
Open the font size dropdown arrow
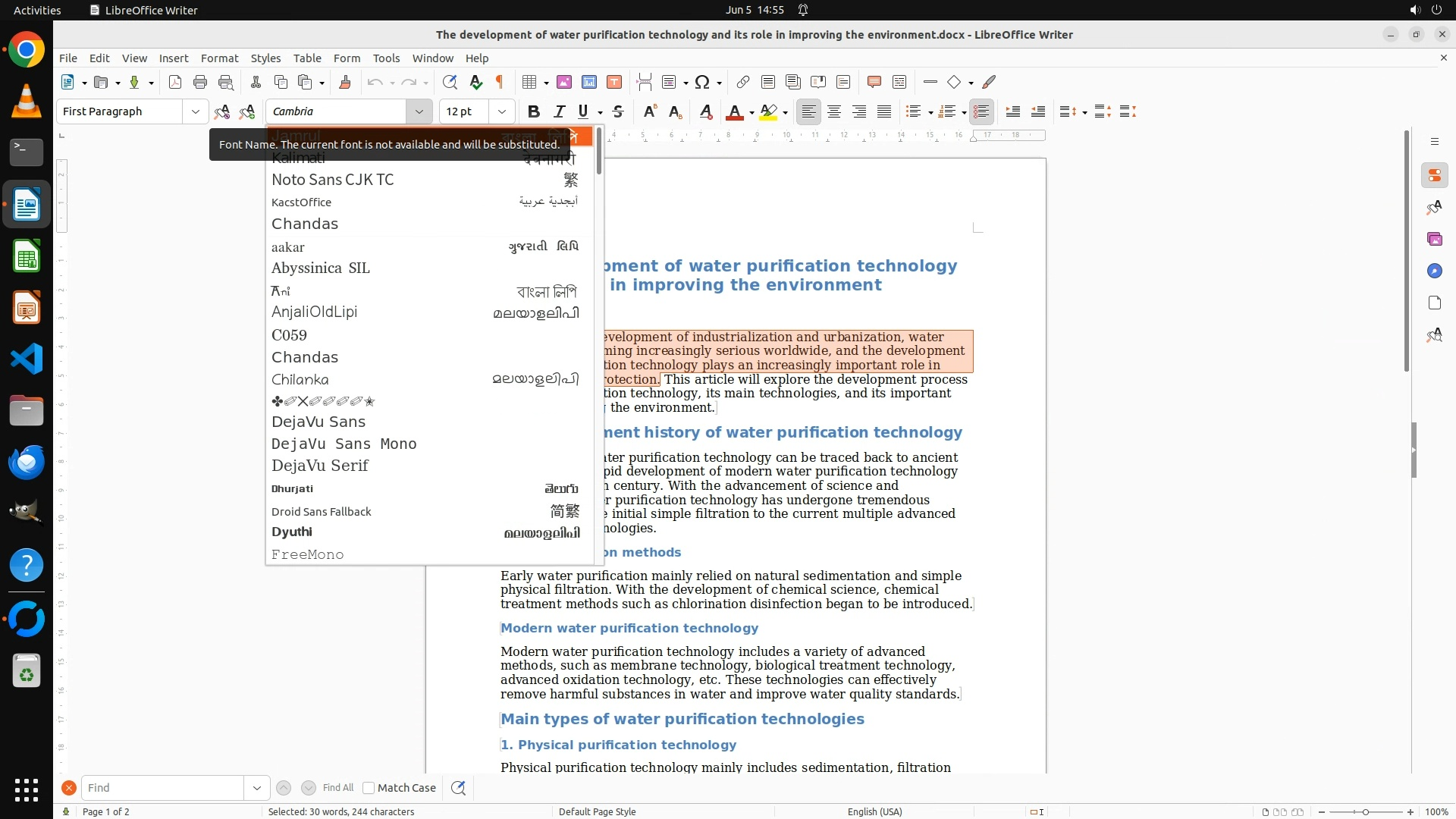tap(501, 111)
